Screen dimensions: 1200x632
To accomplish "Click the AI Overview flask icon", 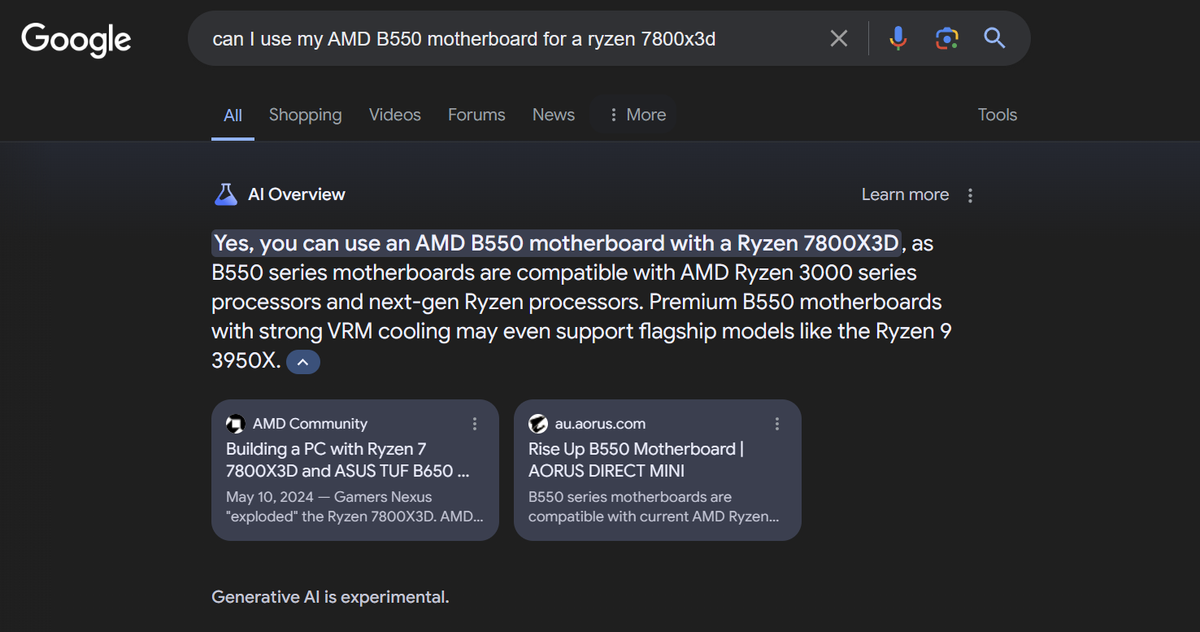I will coord(226,194).
